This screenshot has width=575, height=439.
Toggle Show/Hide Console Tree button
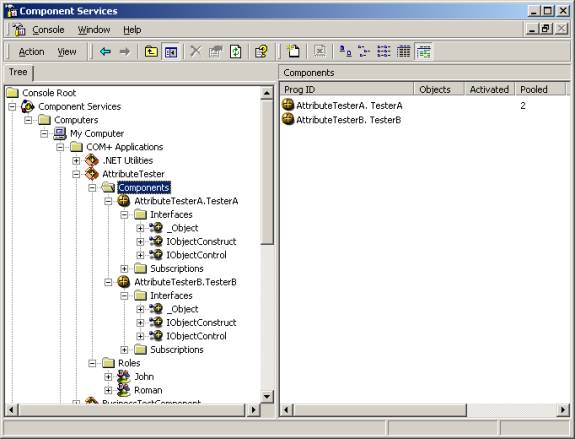pyautogui.click(x=171, y=52)
